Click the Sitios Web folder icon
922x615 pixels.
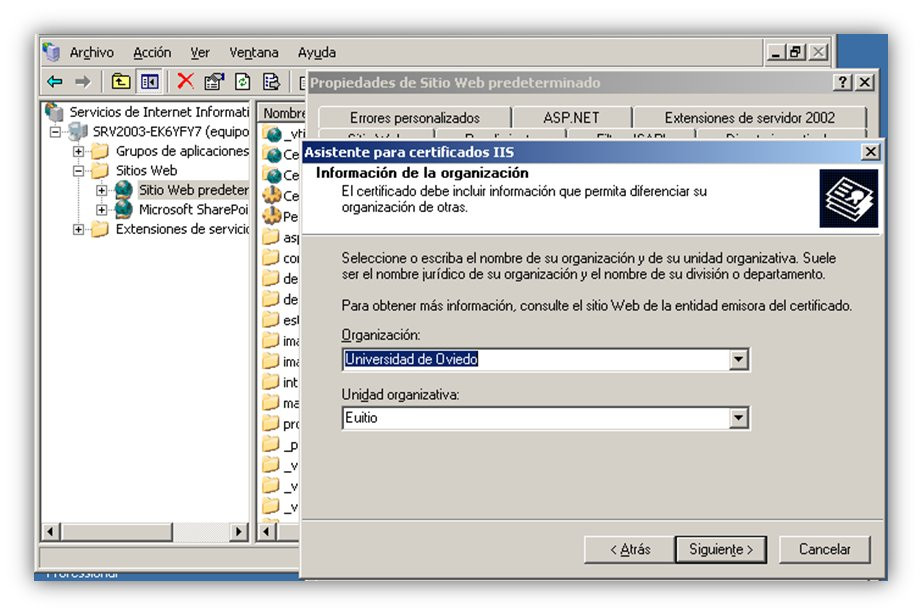pyautogui.click(x=100, y=171)
